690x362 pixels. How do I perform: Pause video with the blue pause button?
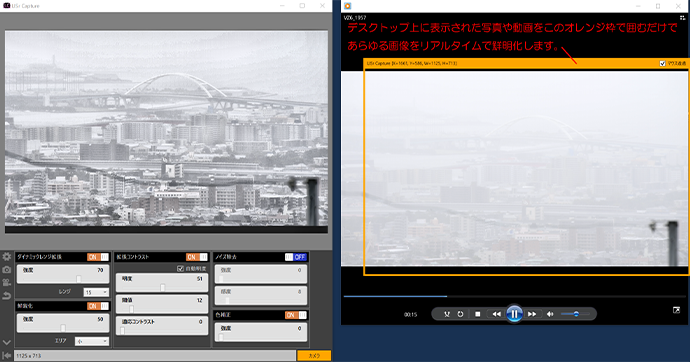pos(514,314)
